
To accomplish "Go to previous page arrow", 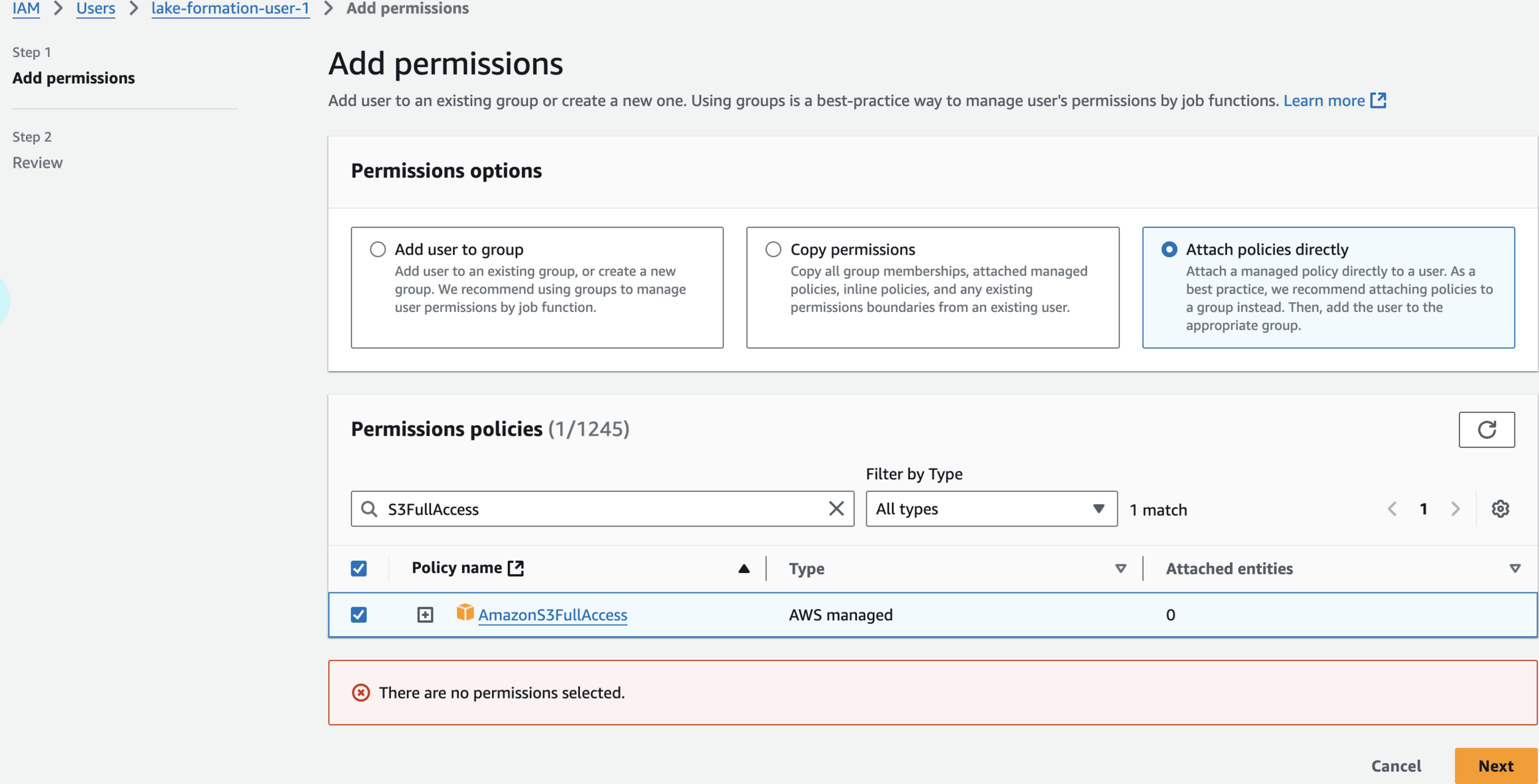I will (x=1392, y=509).
